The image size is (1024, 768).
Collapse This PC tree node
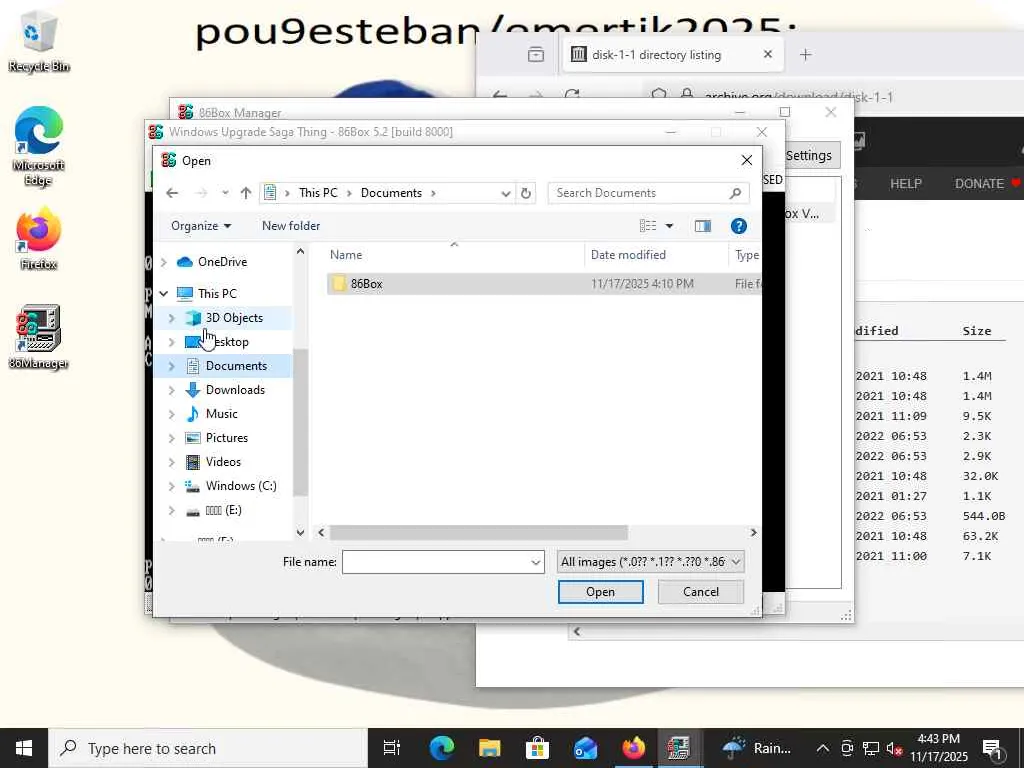[x=164, y=294]
